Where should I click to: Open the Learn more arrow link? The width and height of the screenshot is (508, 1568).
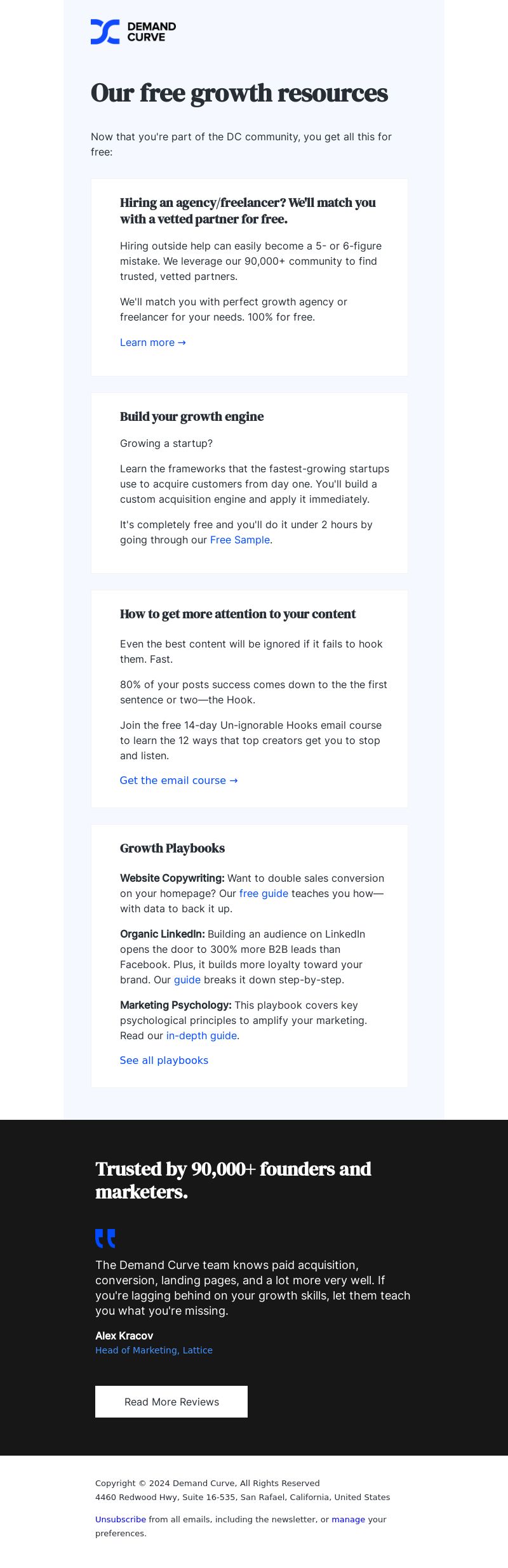[x=153, y=343]
